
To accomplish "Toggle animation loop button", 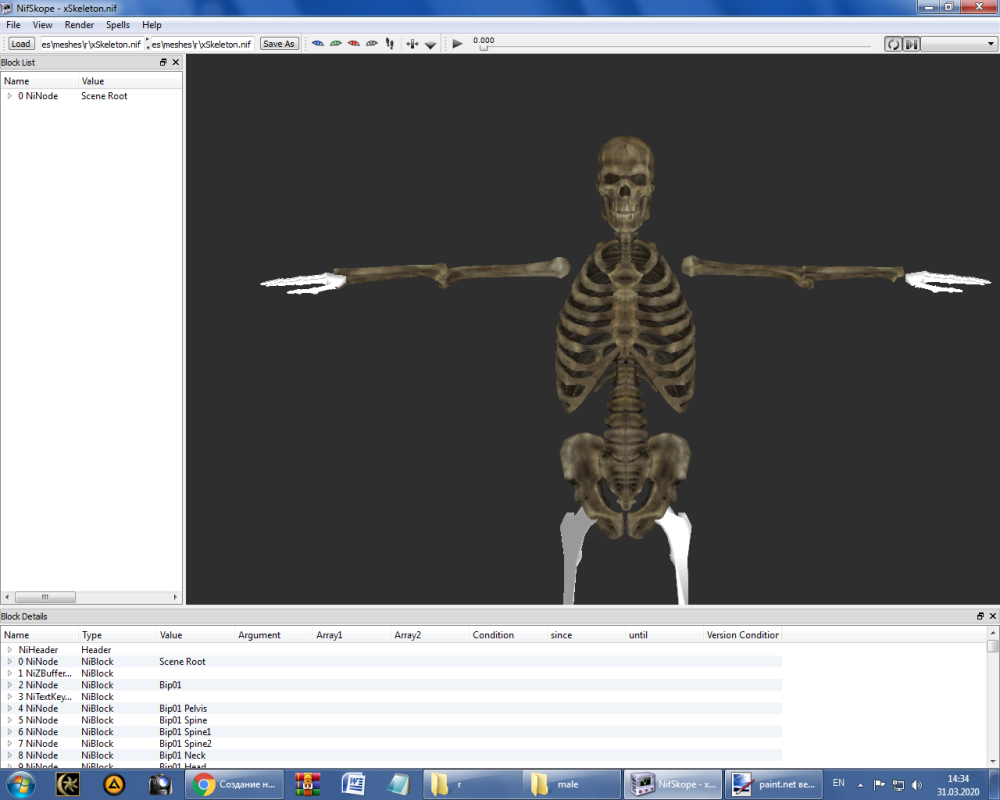I will pos(893,43).
